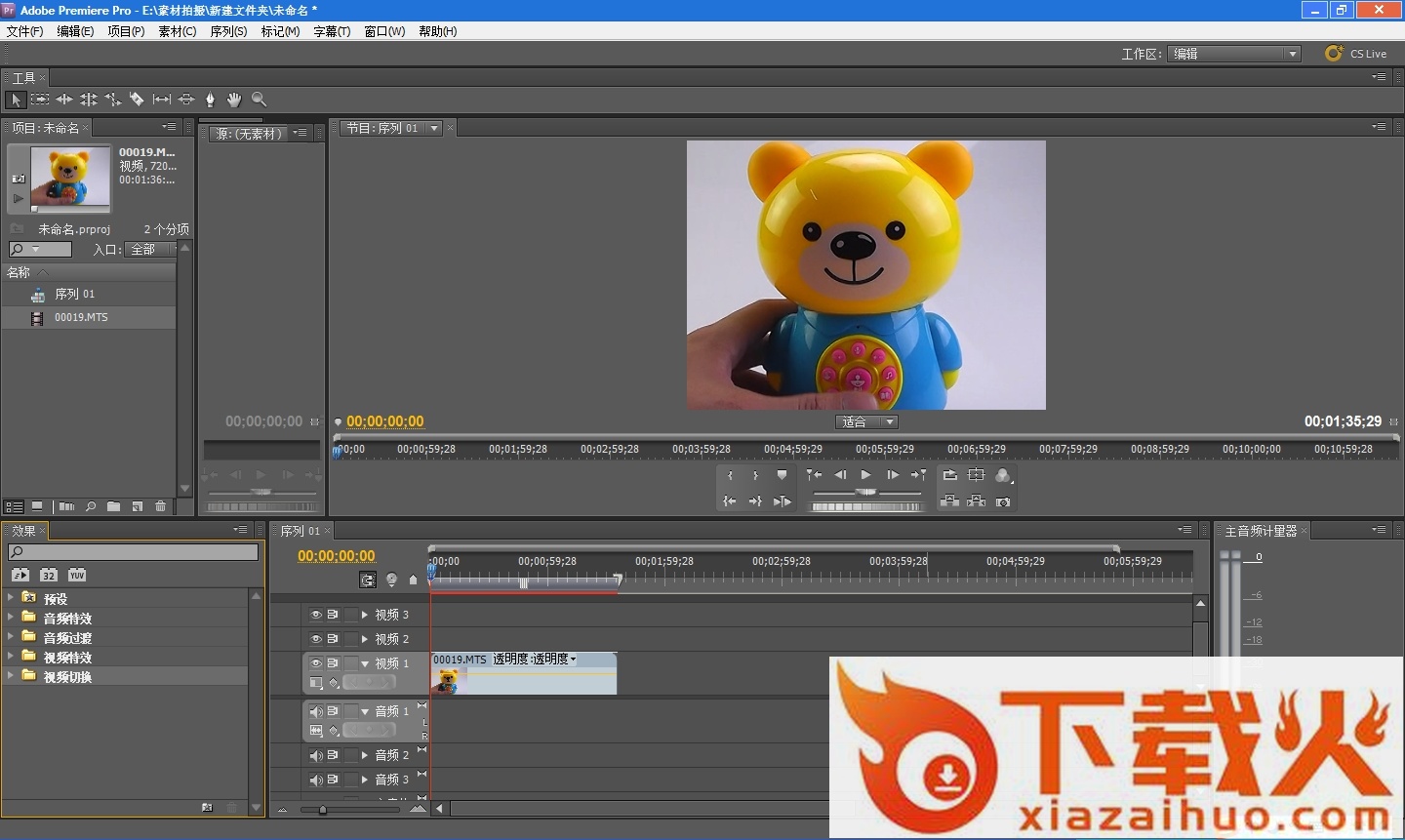The image size is (1405, 840).
Task: Select the Zoom magnifier tool
Action: point(259,100)
